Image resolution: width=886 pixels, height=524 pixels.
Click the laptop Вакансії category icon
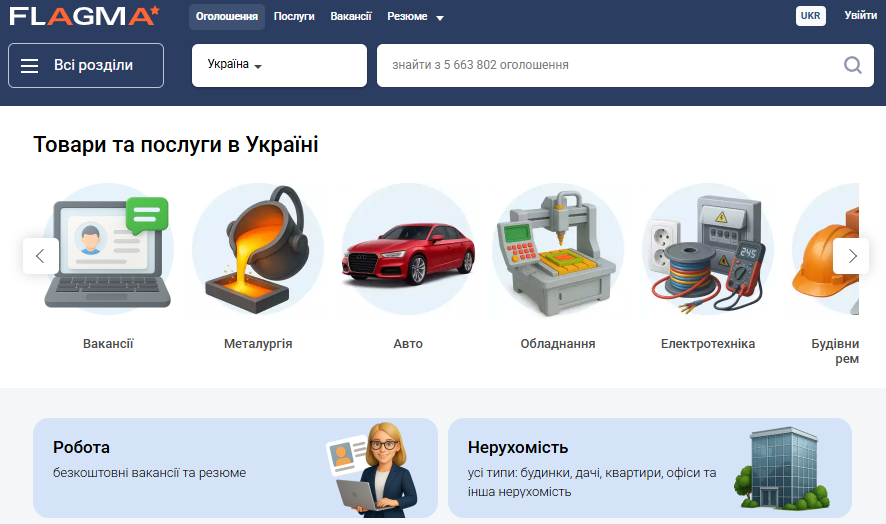coord(108,250)
